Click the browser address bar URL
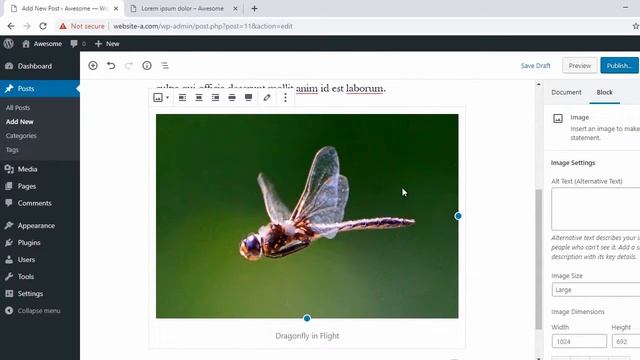The height and width of the screenshot is (360, 640). 202,26
